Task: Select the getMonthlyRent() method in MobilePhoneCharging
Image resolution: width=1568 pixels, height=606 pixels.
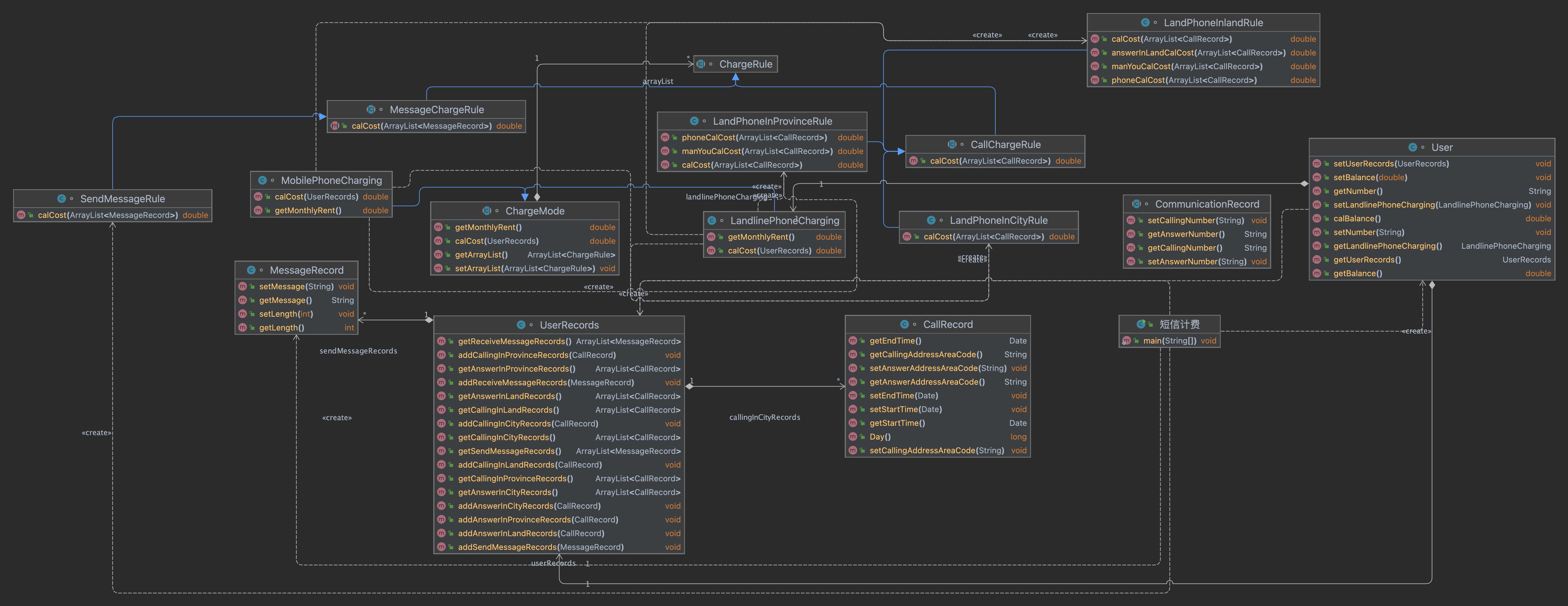Action: tap(307, 211)
